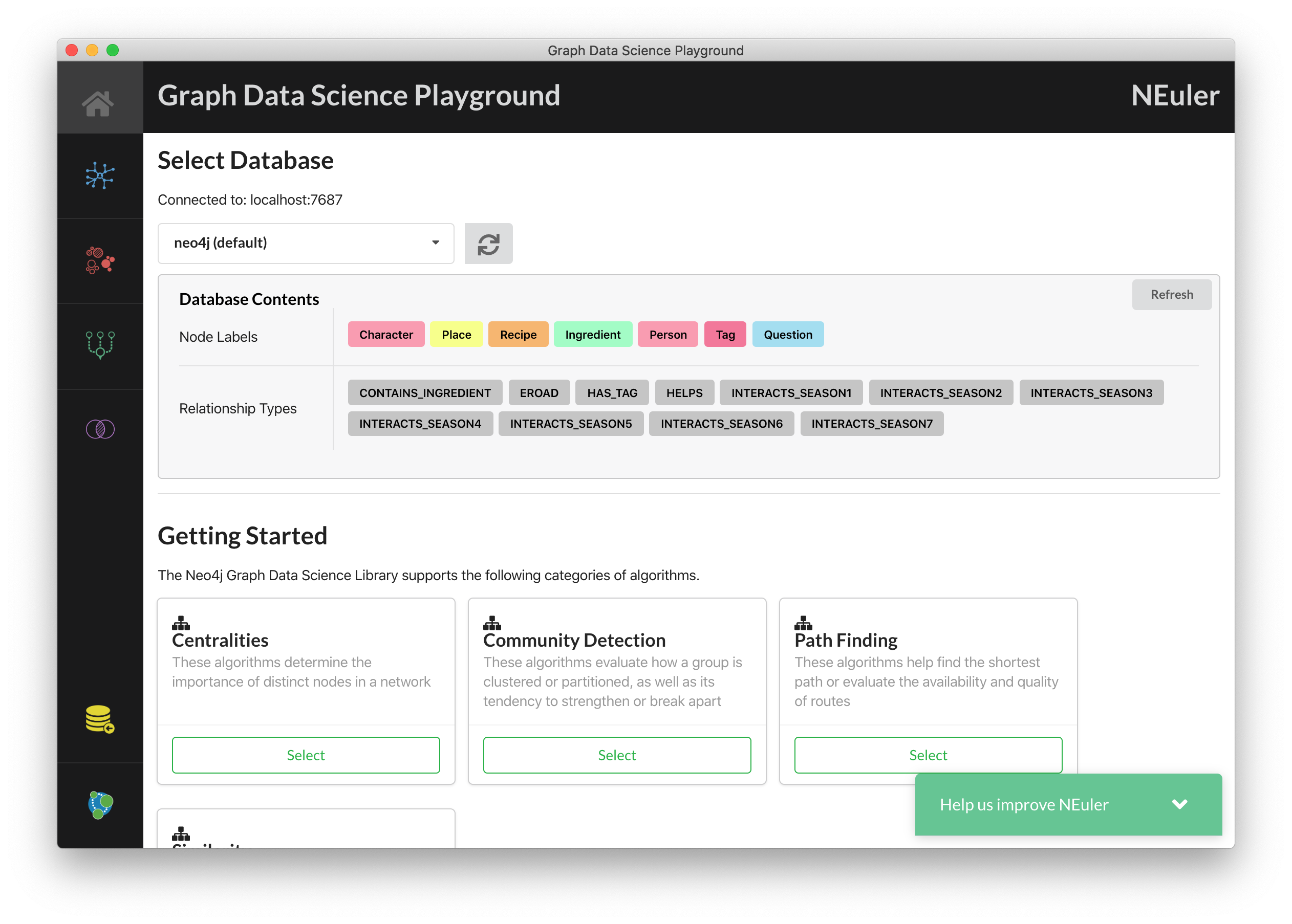
Task: Click the NEuler logo text
Action: coord(1175,96)
